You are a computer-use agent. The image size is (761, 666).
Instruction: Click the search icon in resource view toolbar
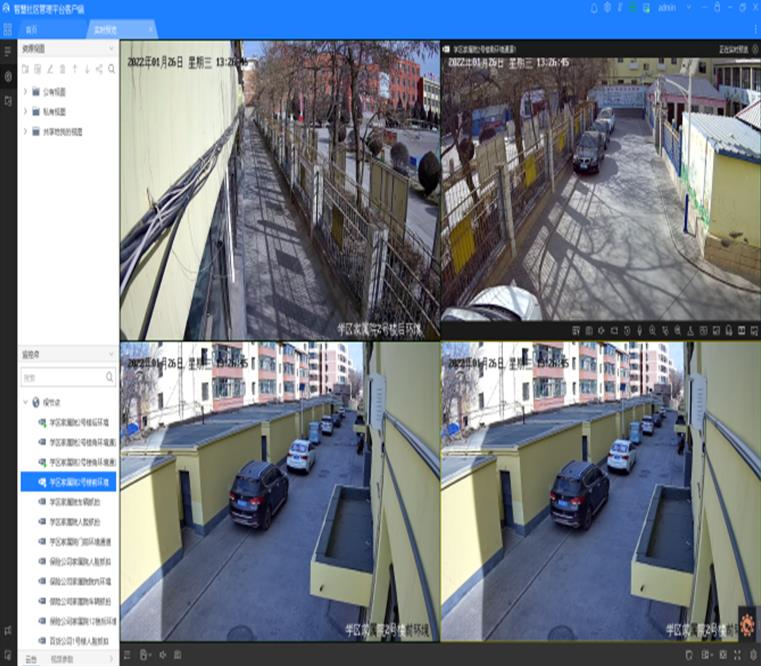[112, 69]
